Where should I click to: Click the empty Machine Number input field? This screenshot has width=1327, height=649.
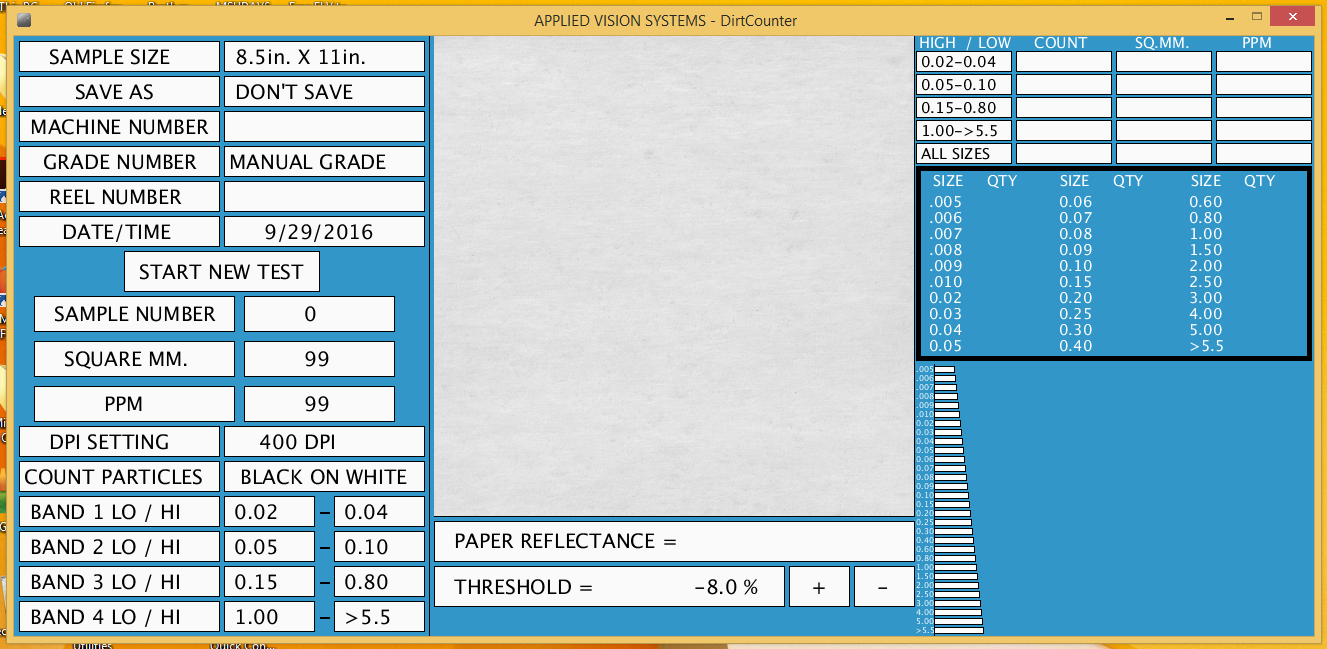coord(324,127)
